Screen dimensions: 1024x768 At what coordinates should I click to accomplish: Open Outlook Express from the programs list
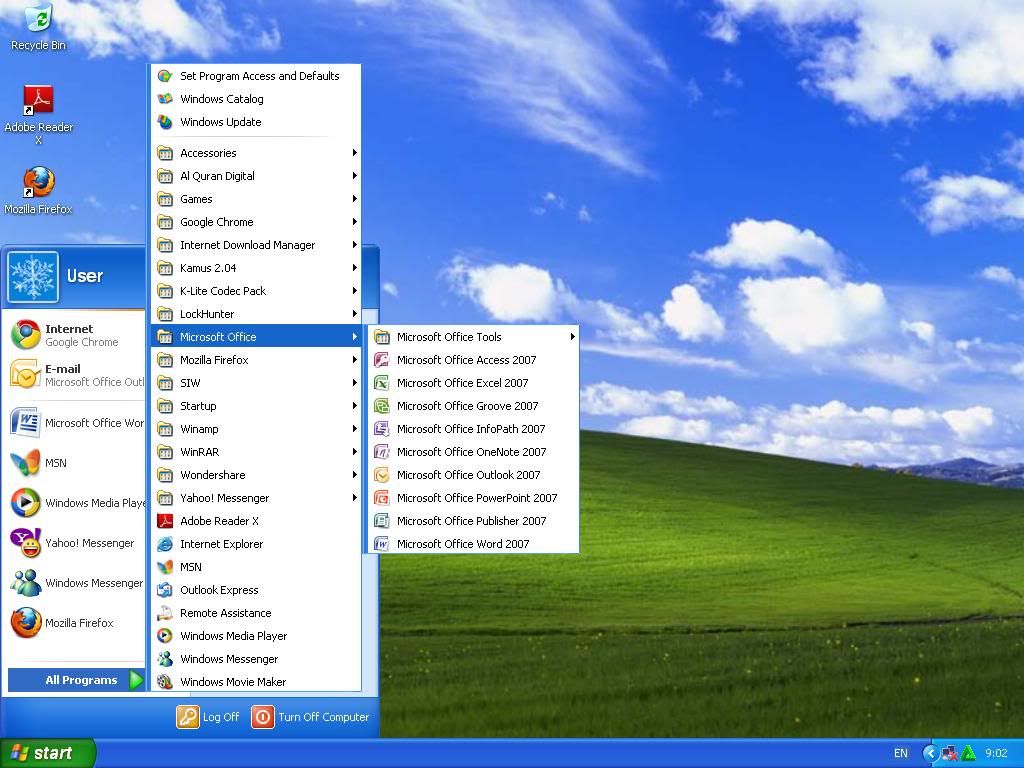[x=256, y=590]
